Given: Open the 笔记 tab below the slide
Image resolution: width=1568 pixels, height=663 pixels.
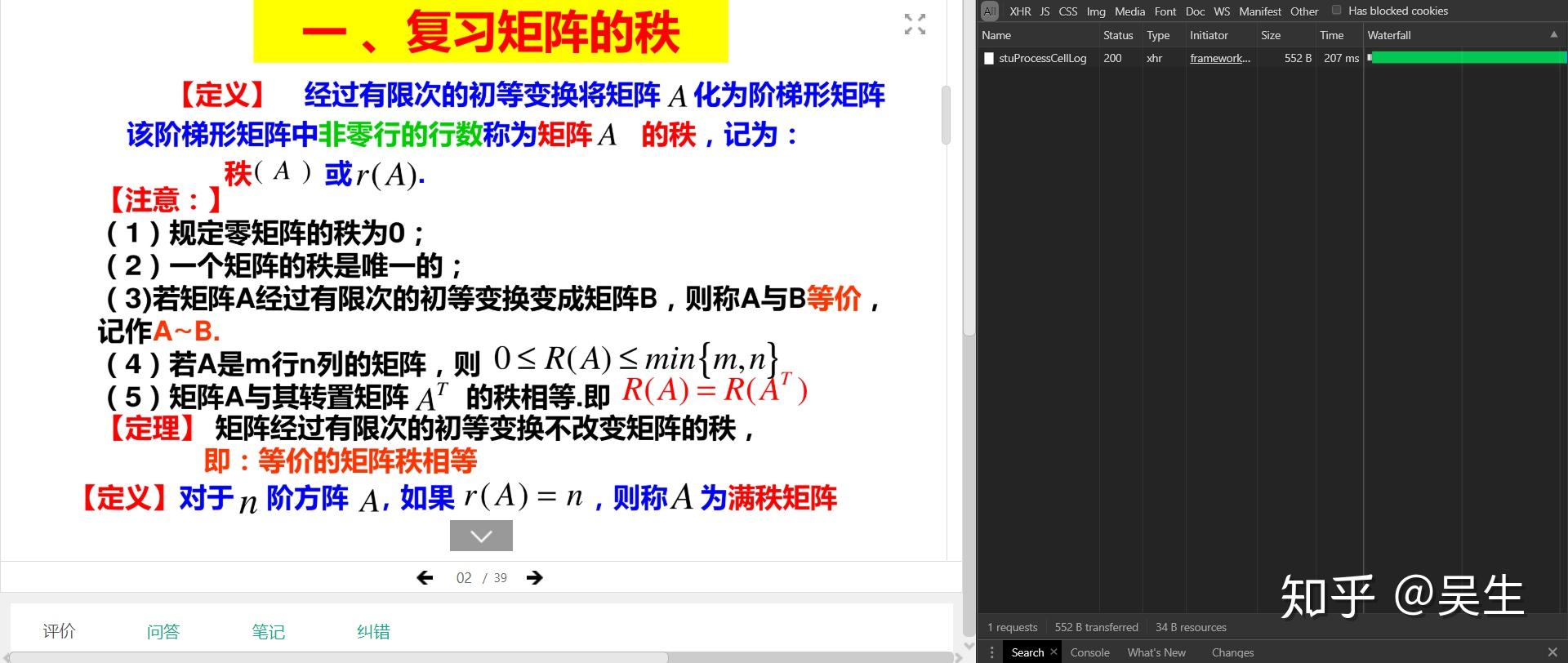Looking at the screenshot, I should [x=268, y=631].
